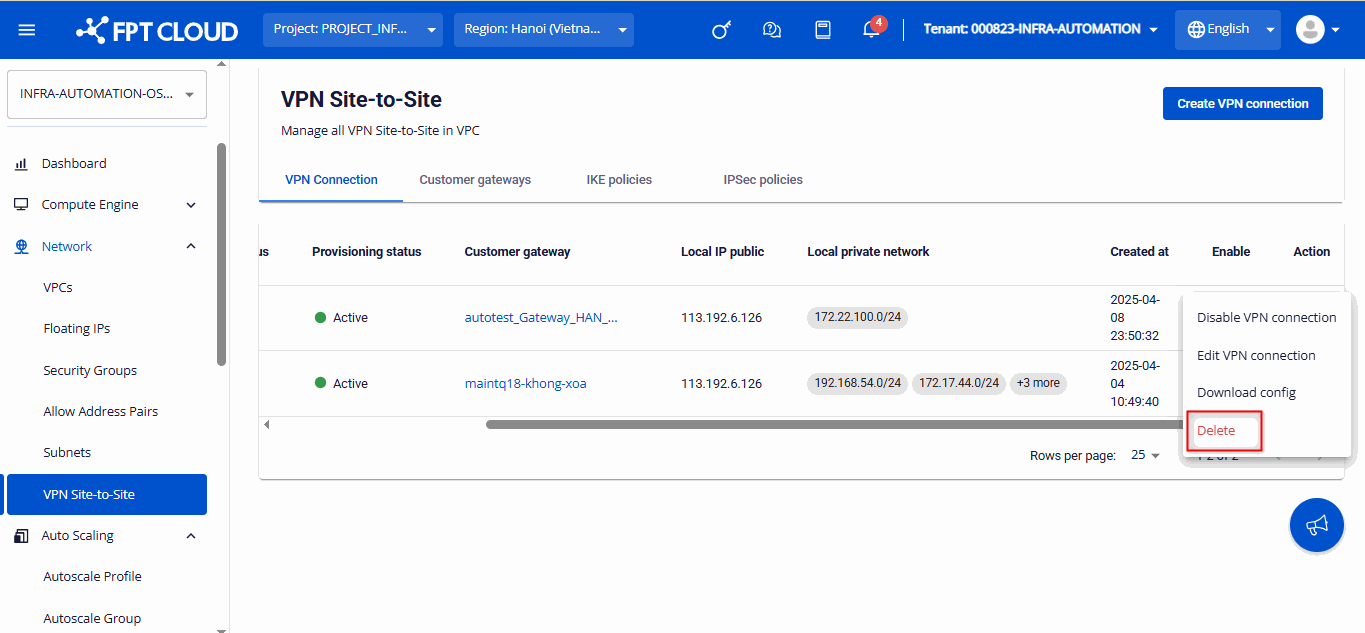
Task: Click the Provisioning status column header
Action: pyautogui.click(x=367, y=252)
